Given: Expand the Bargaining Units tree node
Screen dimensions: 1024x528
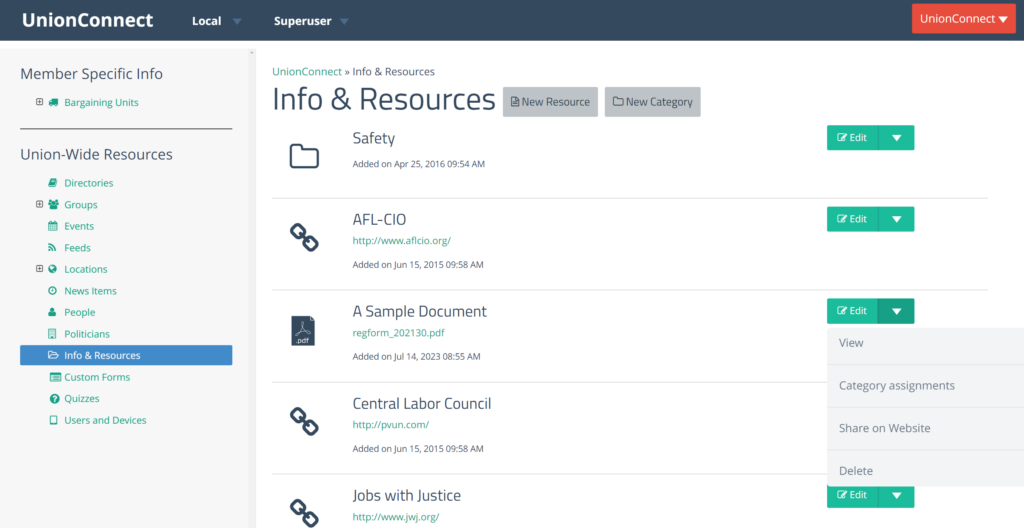Looking at the screenshot, I should coord(39,102).
